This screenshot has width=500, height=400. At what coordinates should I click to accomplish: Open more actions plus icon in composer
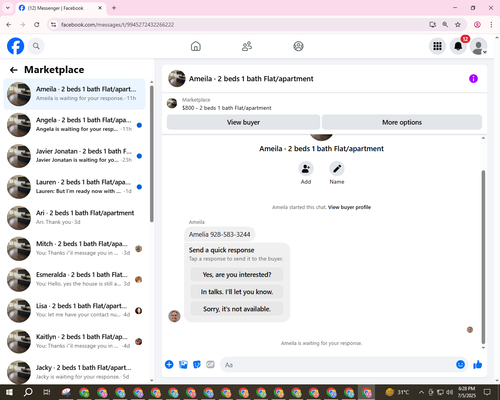tap(169, 364)
